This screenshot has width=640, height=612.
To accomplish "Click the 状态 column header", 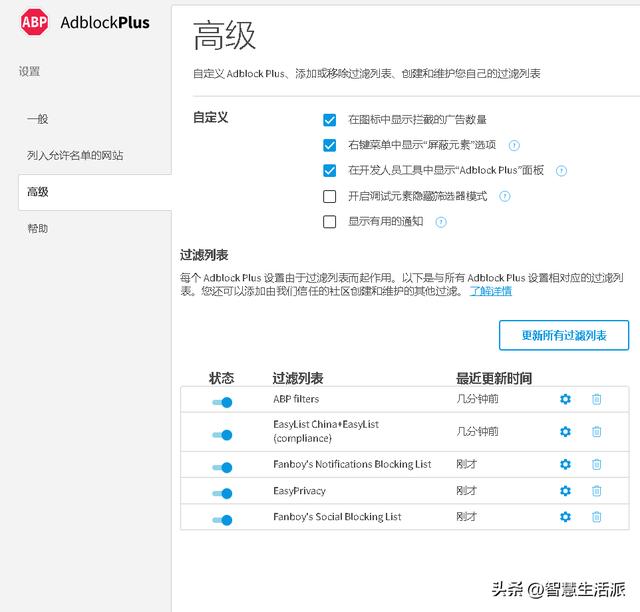I will pyautogui.click(x=221, y=378).
